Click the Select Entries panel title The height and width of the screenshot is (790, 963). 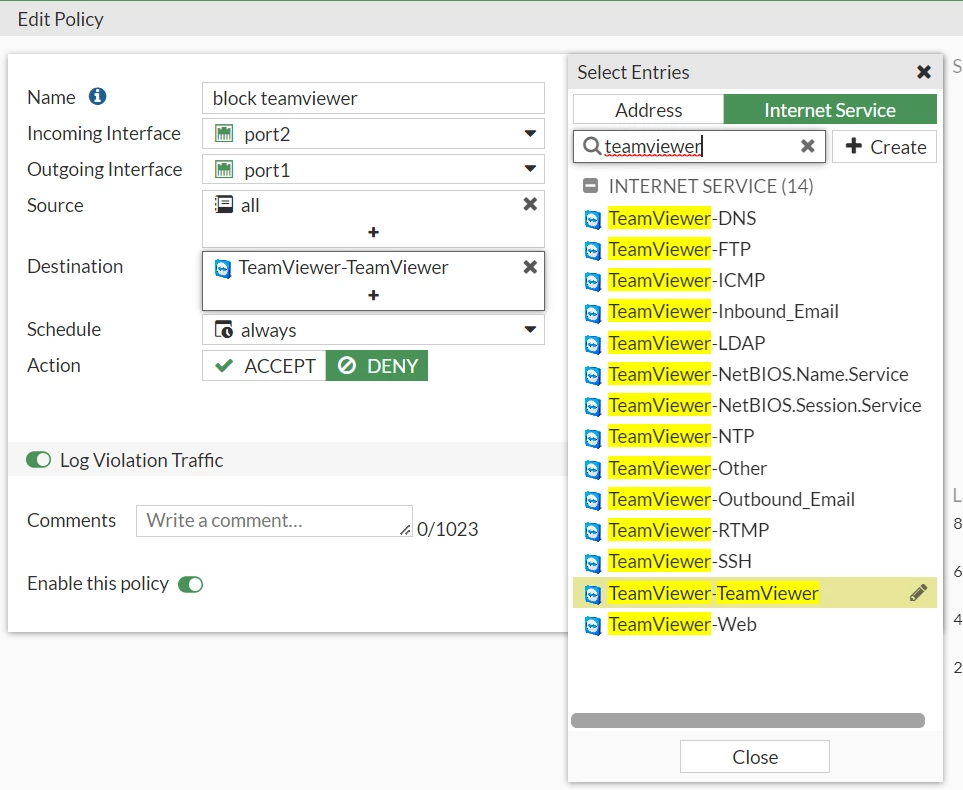tap(633, 72)
